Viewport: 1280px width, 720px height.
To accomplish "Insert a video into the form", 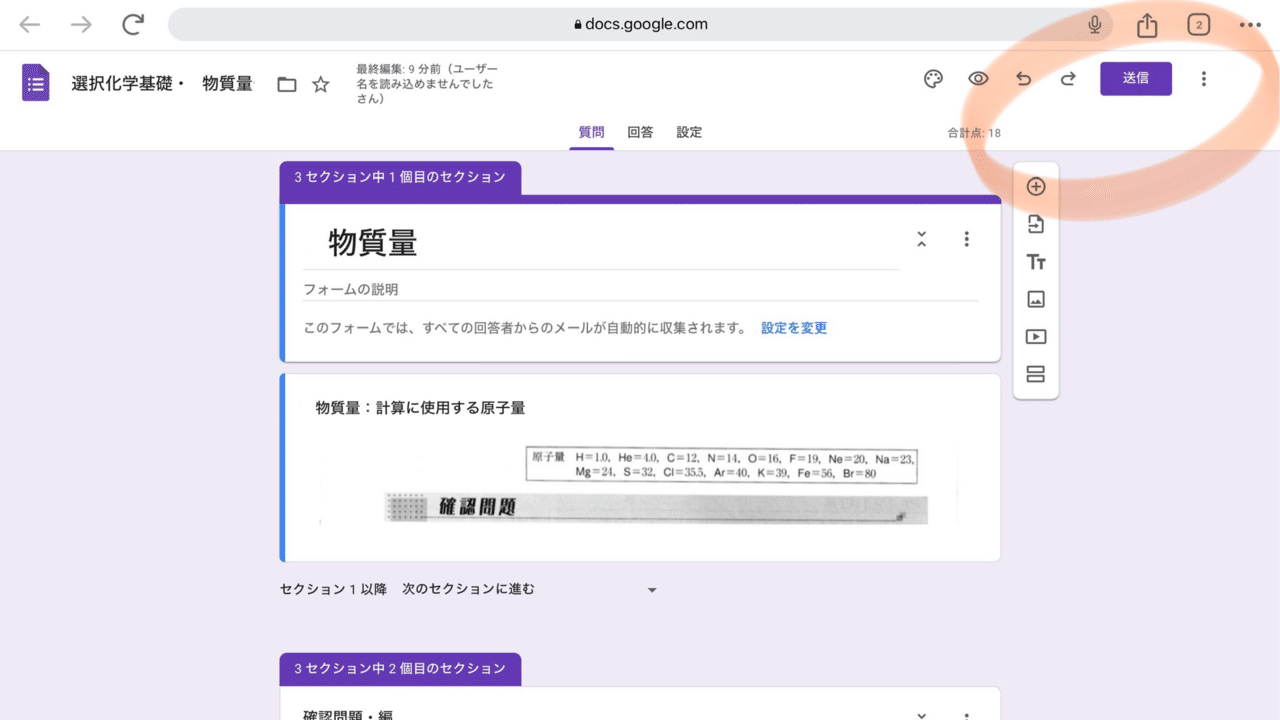I will pyautogui.click(x=1035, y=337).
